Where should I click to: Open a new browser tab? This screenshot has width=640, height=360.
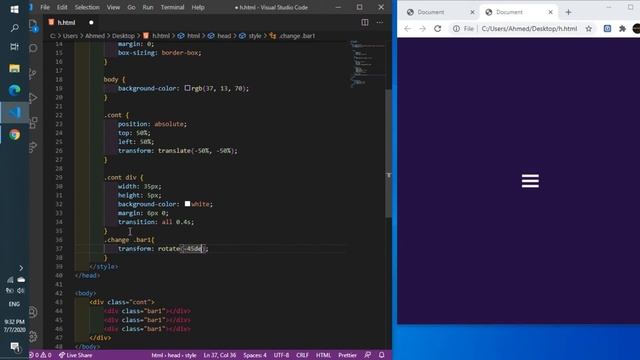point(568,12)
